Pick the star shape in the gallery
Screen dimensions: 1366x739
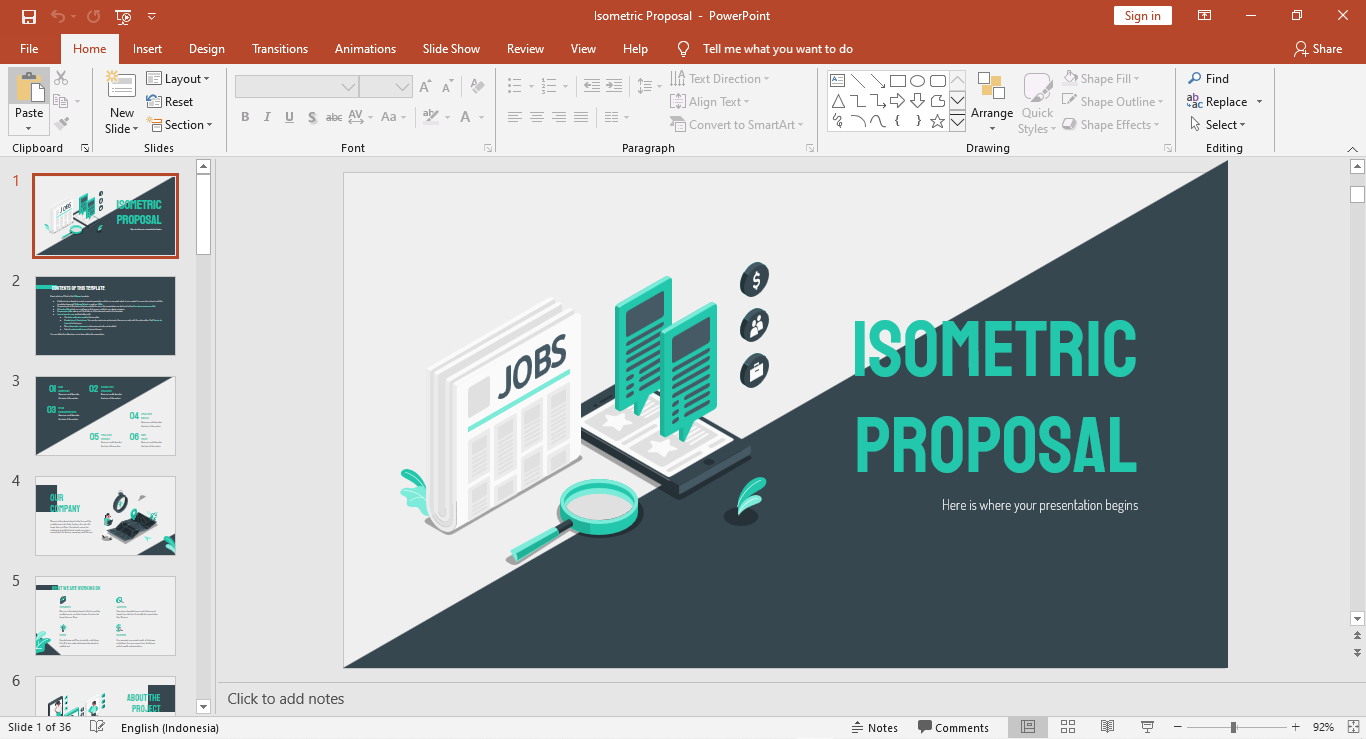point(937,121)
